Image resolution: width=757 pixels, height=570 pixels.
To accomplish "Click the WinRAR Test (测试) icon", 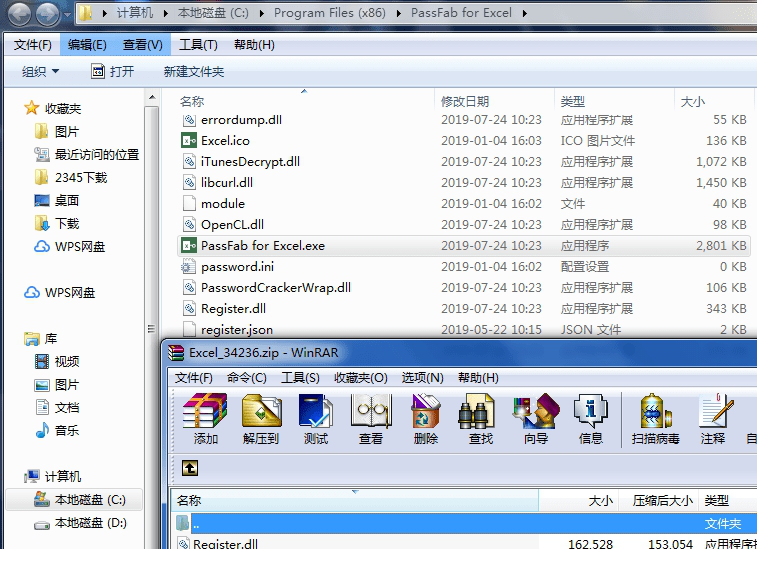I will pos(316,412).
